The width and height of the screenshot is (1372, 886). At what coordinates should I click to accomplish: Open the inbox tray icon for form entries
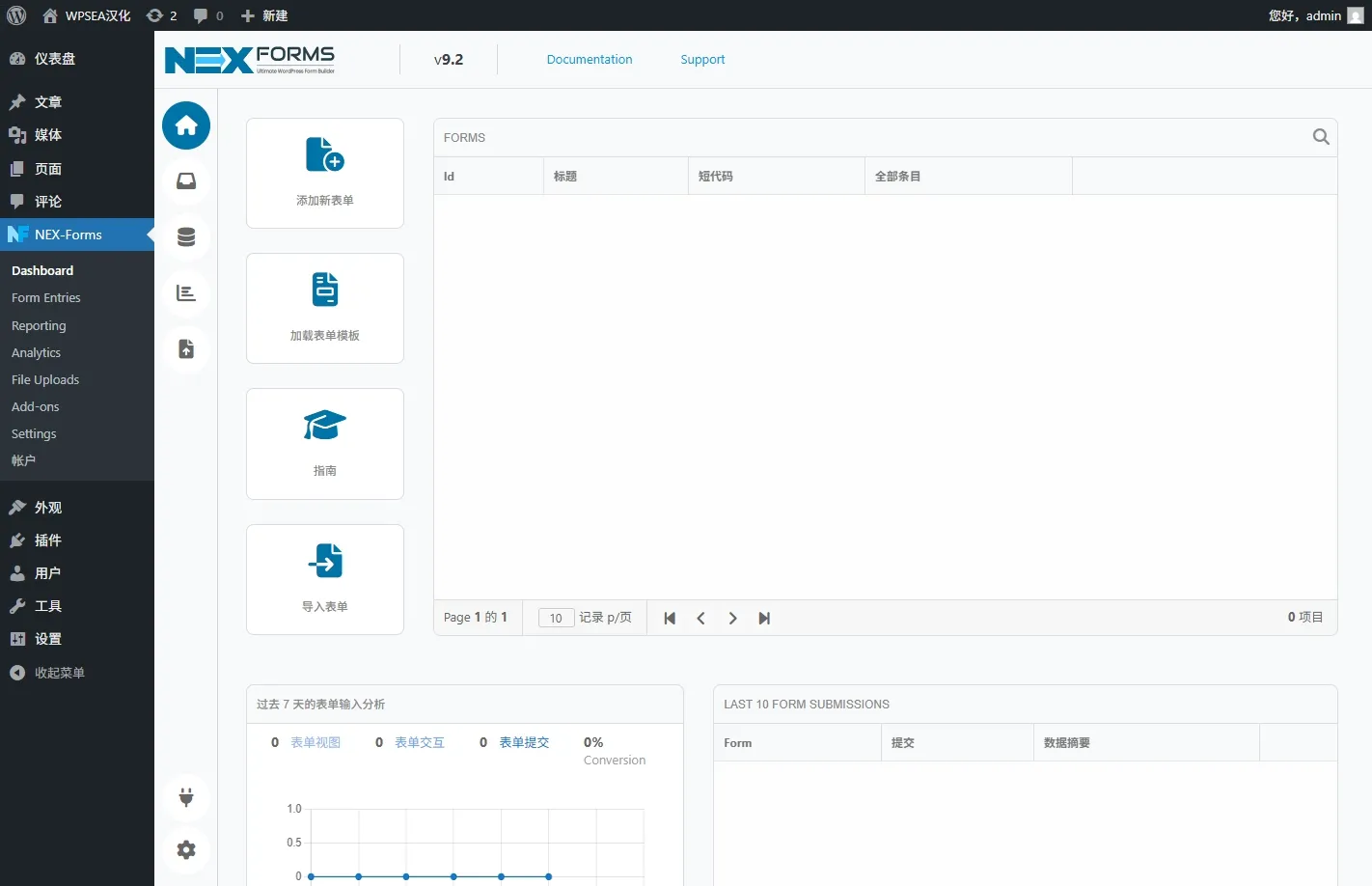(186, 181)
